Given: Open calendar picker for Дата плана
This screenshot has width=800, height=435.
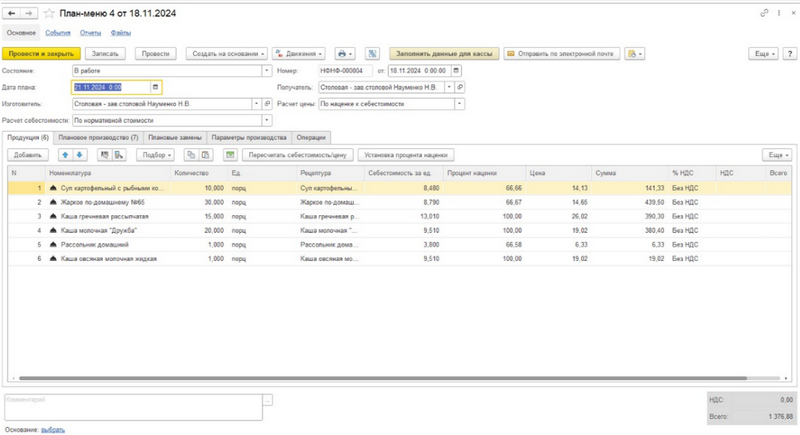Looking at the screenshot, I should pyautogui.click(x=155, y=87).
